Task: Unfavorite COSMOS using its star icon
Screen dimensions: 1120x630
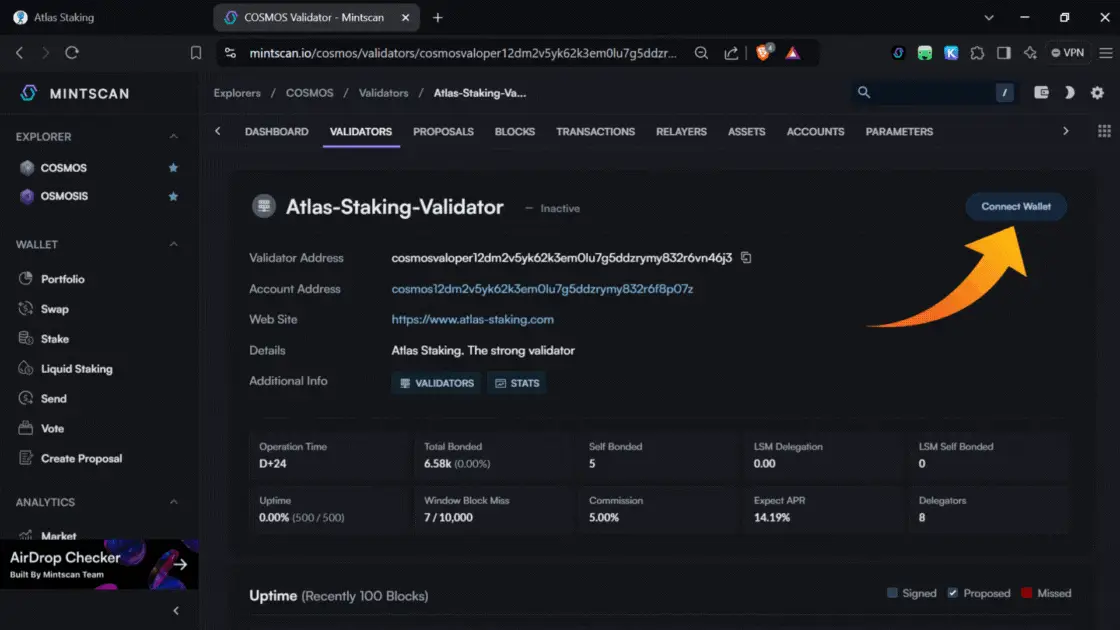Action: click(173, 168)
